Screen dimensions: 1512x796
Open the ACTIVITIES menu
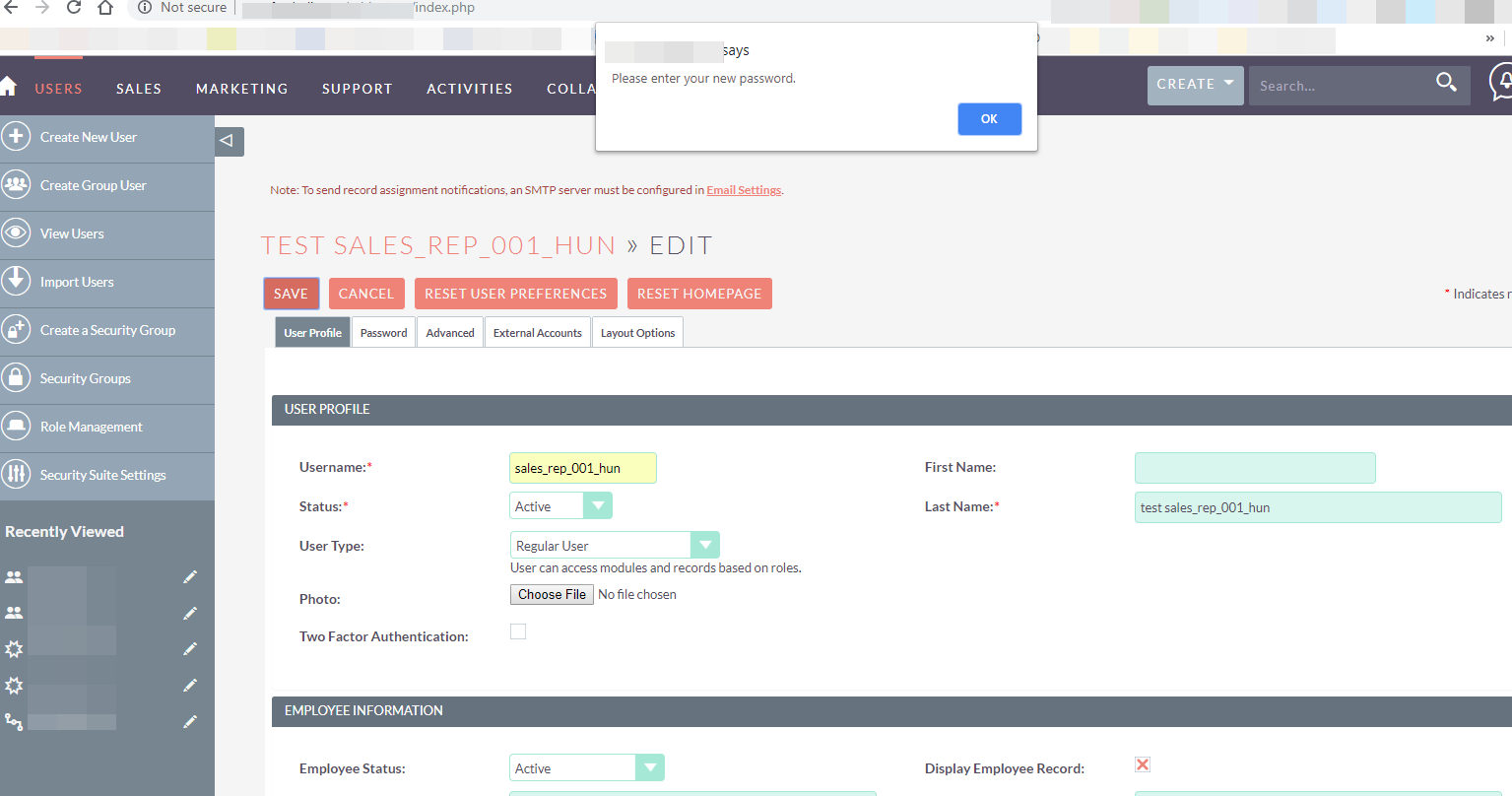470,88
